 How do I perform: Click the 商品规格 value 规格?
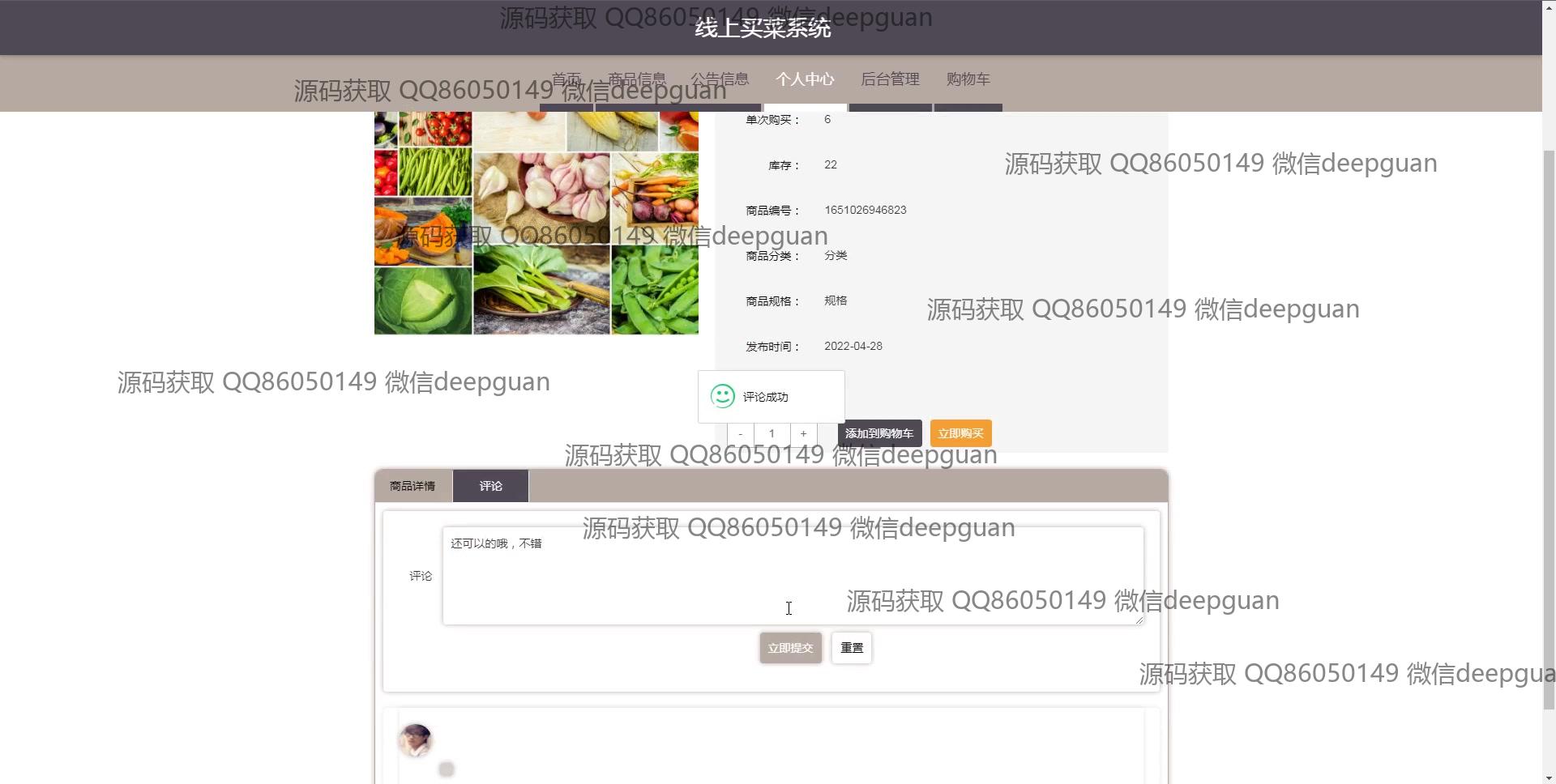pyautogui.click(x=836, y=300)
